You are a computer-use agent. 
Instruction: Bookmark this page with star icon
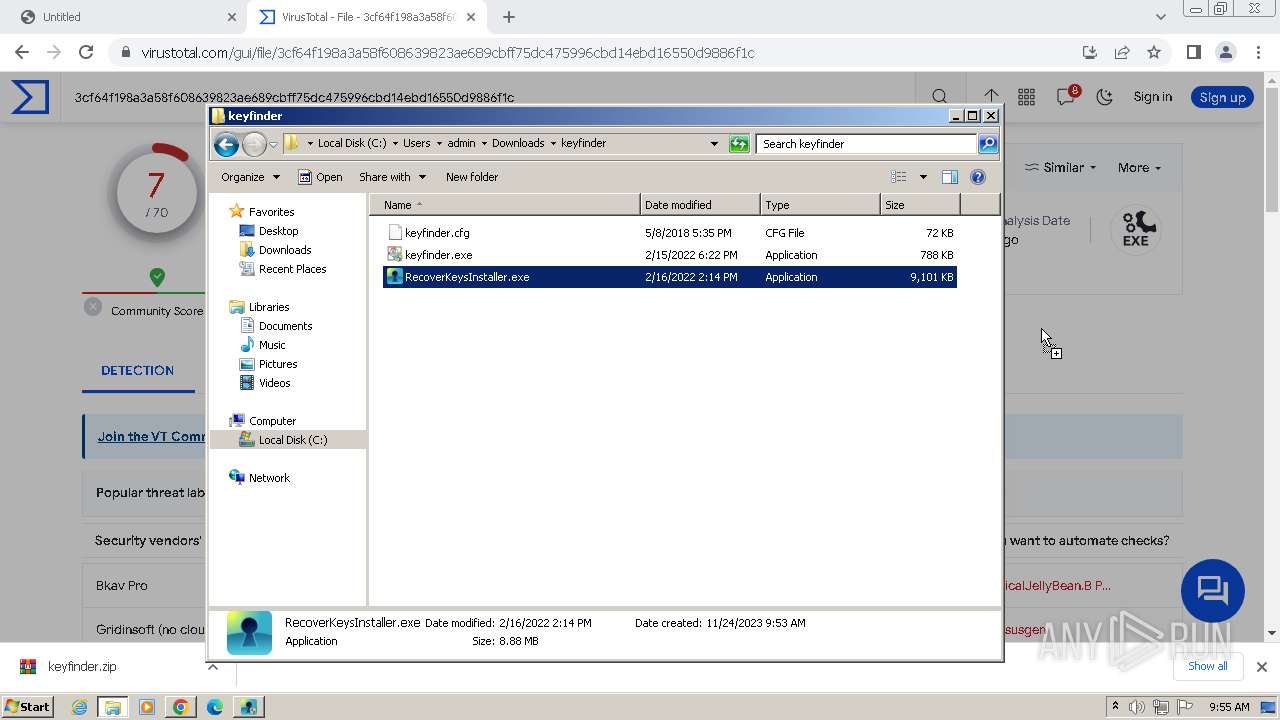(x=1154, y=52)
